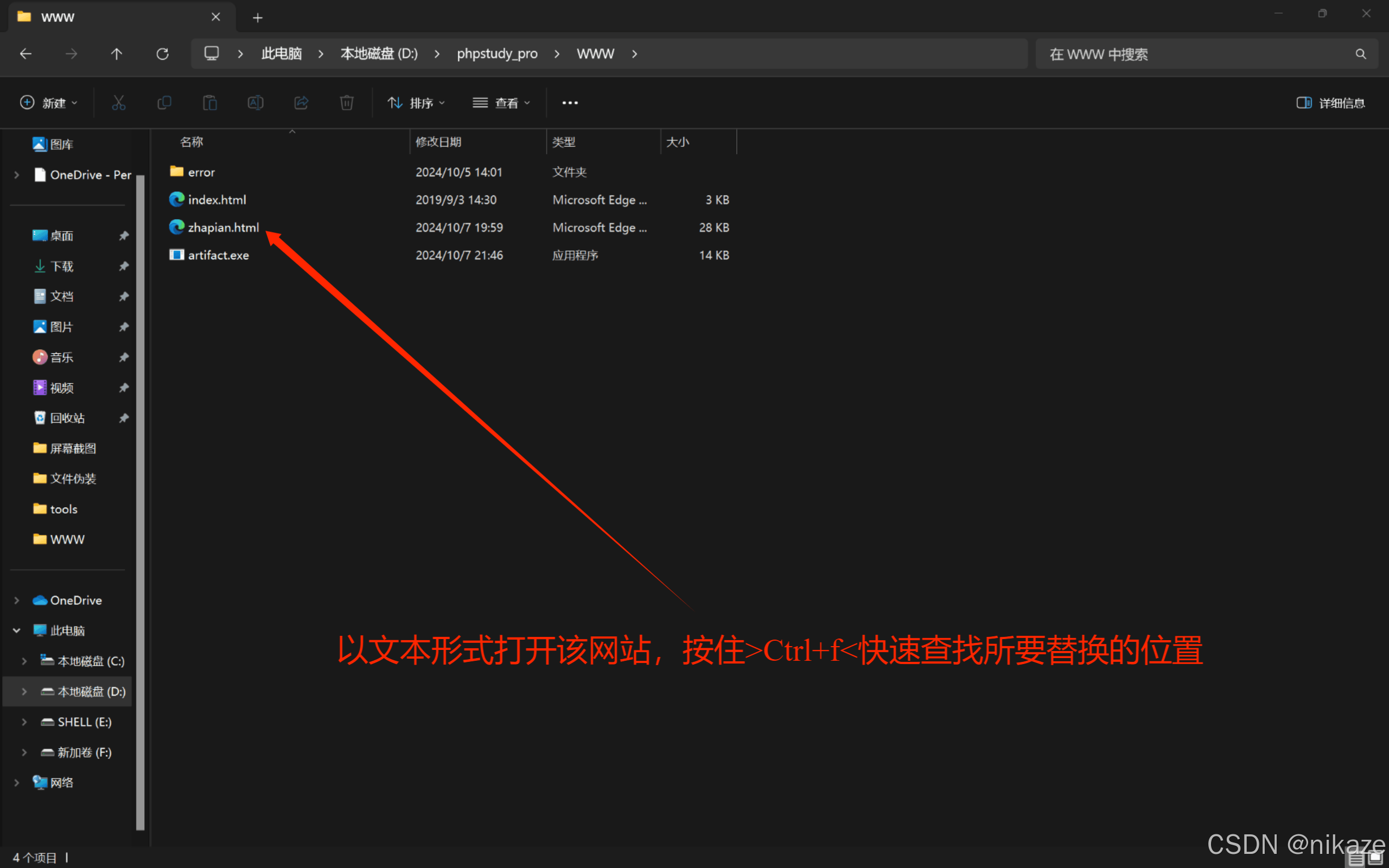1389x868 pixels.
Task: Navigate back with the left arrow
Action: pyautogui.click(x=26, y=54)
